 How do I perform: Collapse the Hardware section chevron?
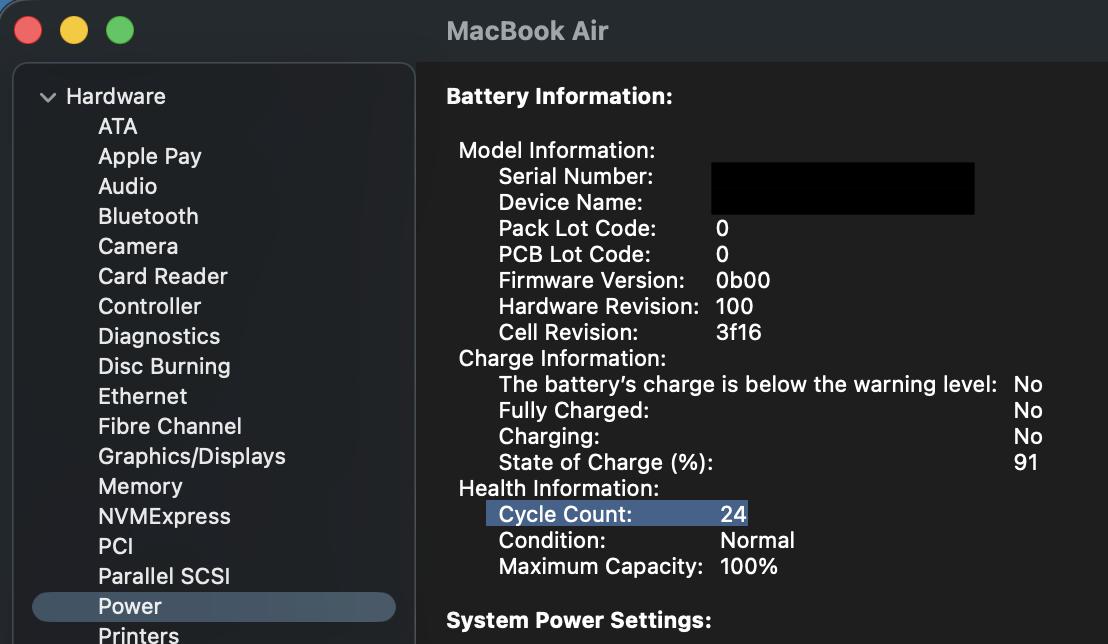coord(47,97)
